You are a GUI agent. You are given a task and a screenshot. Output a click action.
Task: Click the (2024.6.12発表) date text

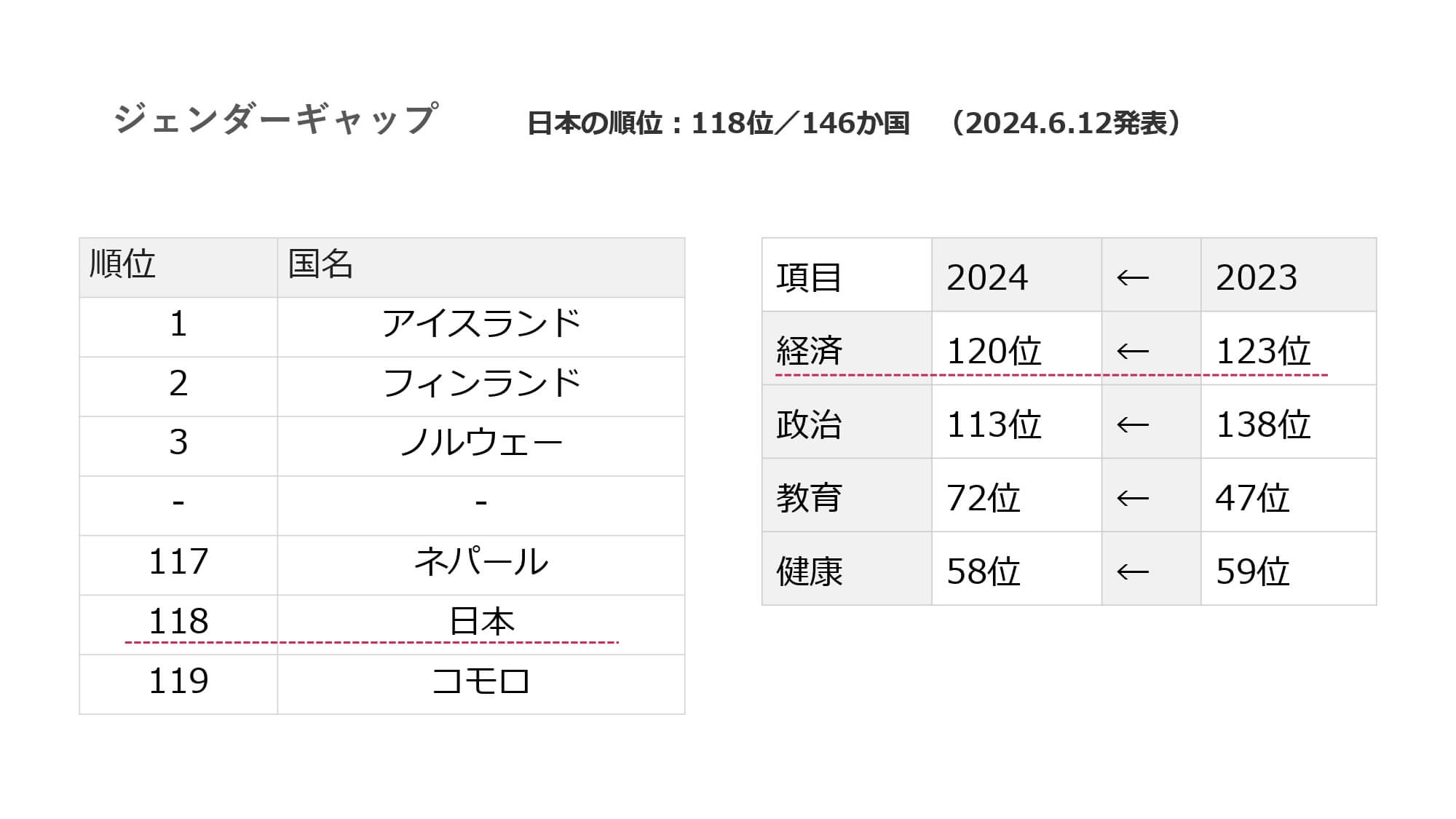pos(1067,123)
